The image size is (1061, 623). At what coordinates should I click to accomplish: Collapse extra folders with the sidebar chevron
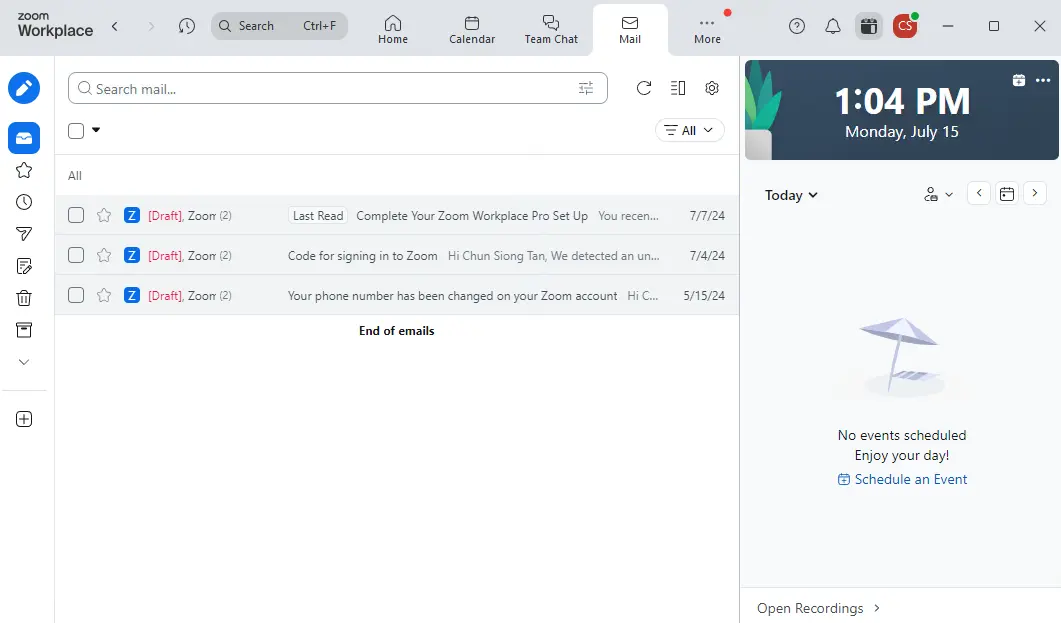point(24,361)
